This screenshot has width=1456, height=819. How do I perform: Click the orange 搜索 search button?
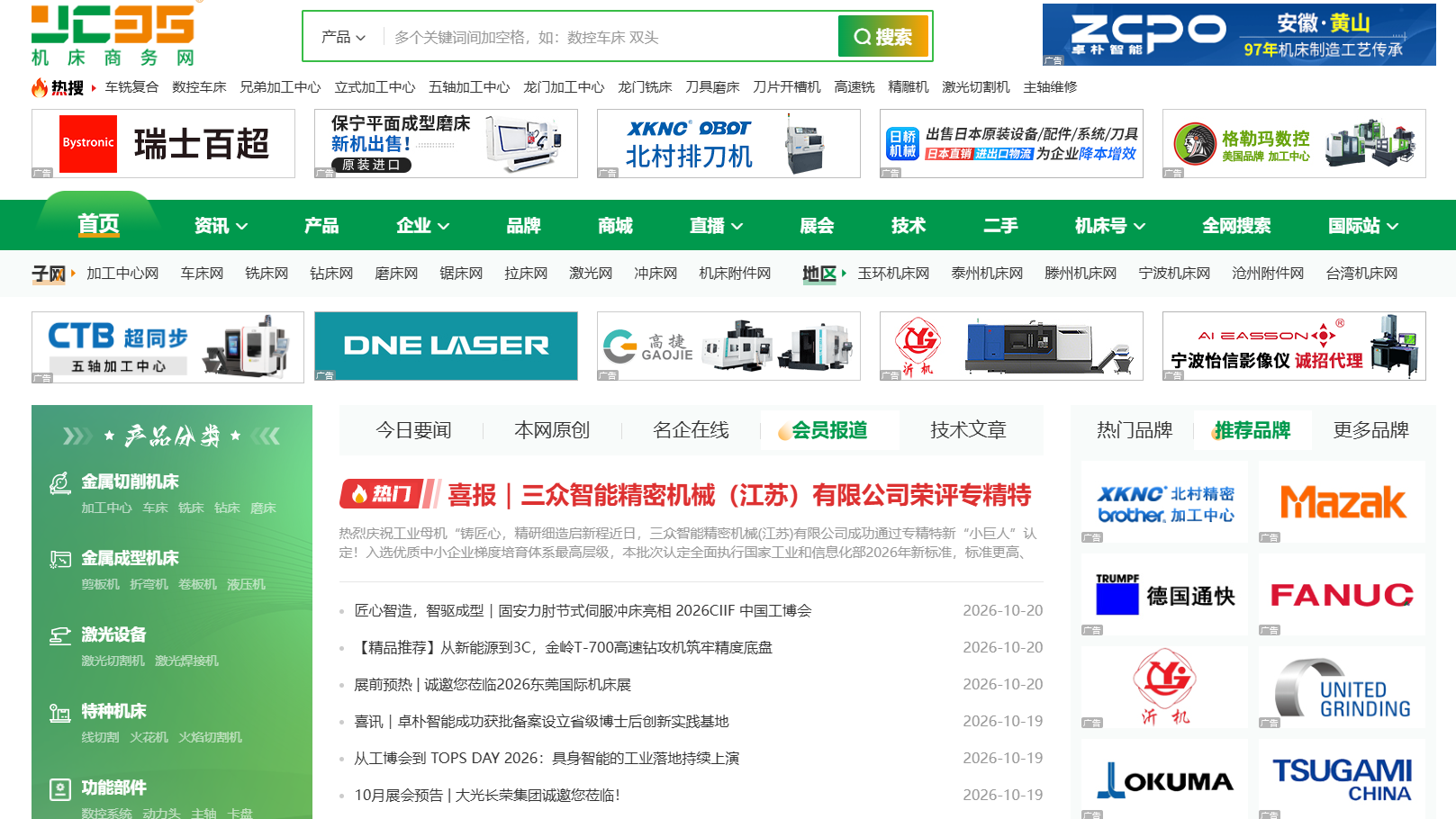coord(882,36)
